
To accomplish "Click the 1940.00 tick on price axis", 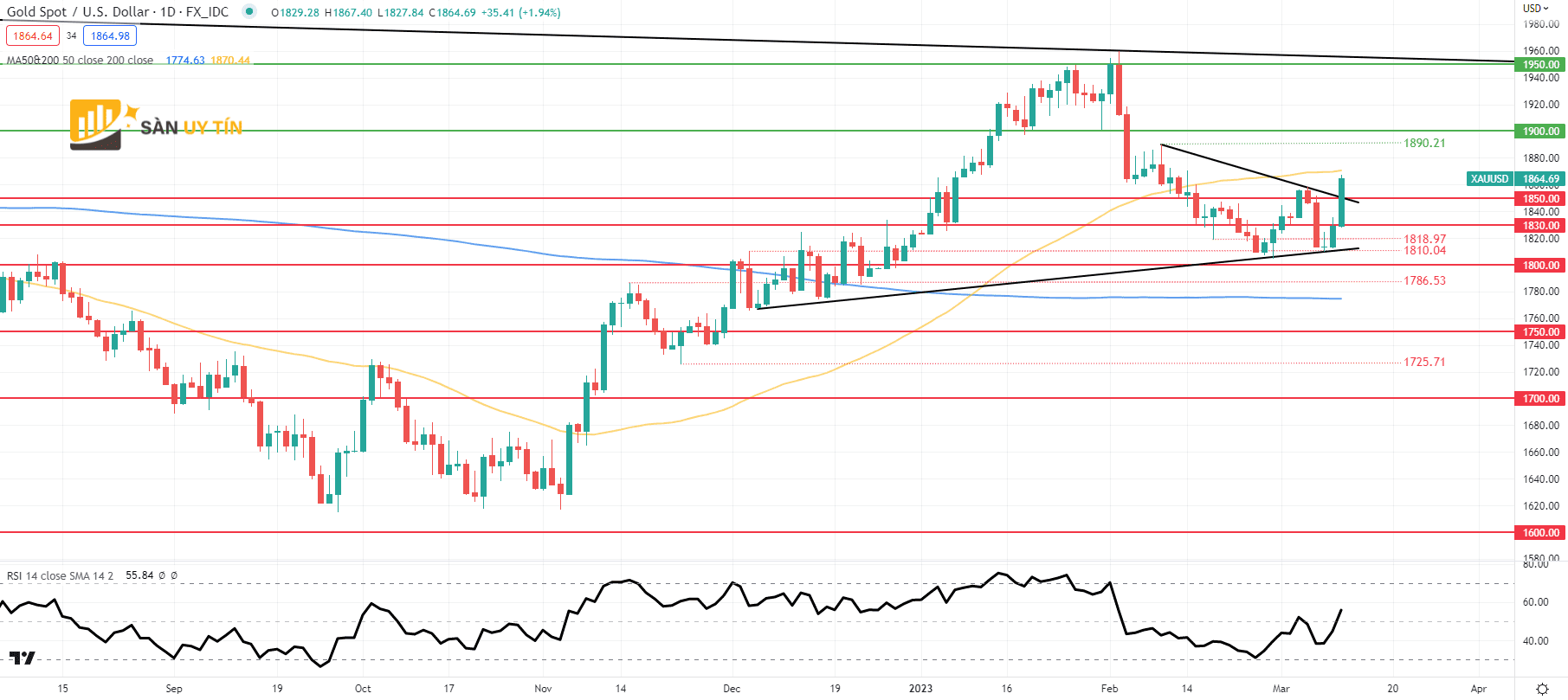I will 1541,78.
